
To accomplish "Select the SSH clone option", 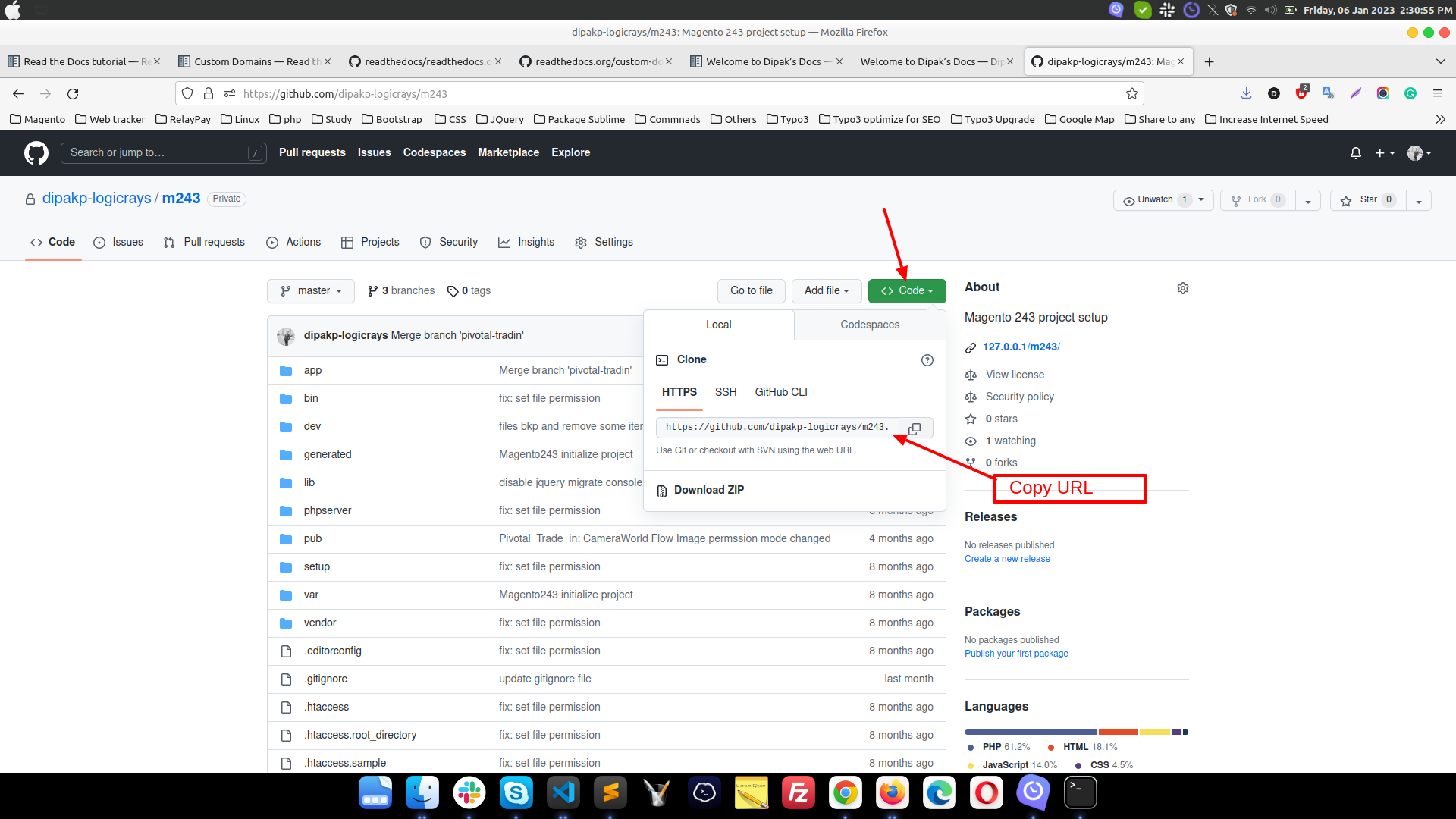I will (x=726, y=392).
